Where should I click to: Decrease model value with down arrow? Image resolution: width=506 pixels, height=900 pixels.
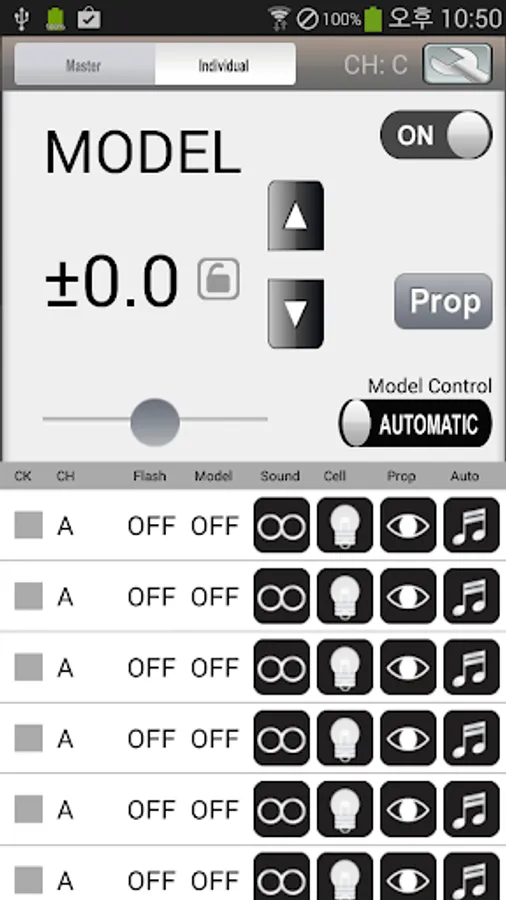pyautogui.click(x=296, y=314)
